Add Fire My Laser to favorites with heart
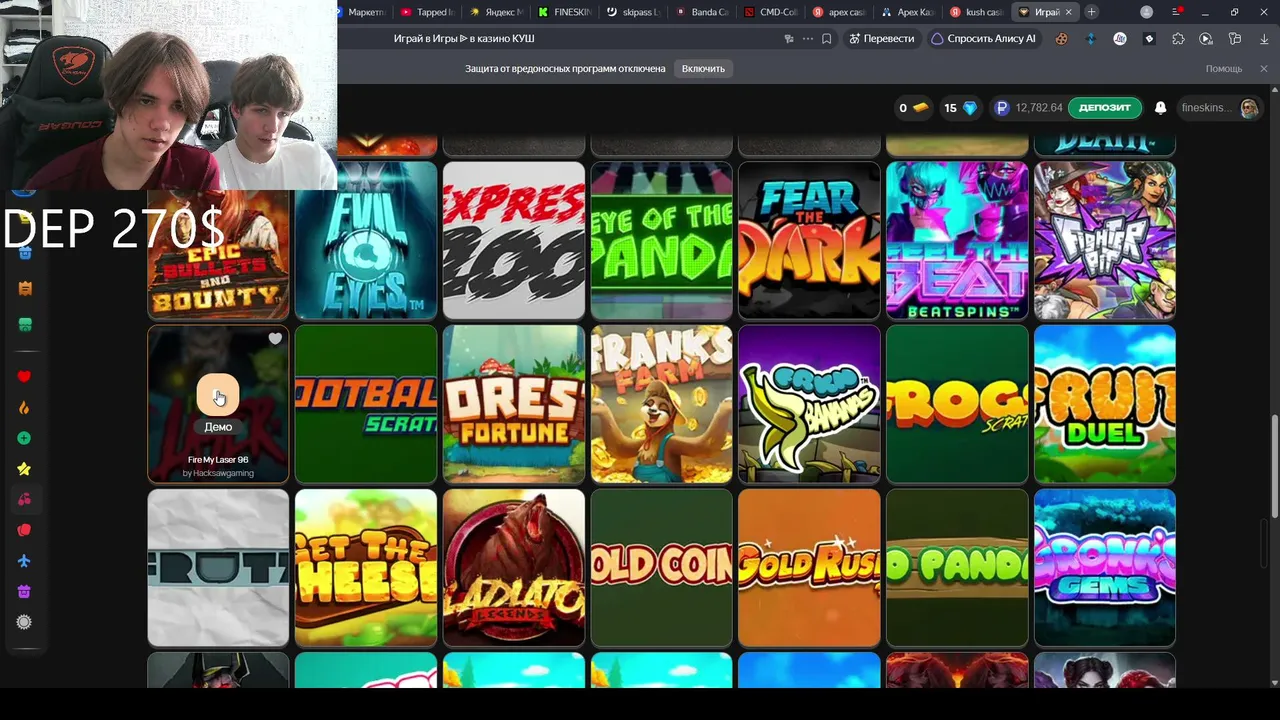Screen dimensions: 1280x720 [275, 339]
